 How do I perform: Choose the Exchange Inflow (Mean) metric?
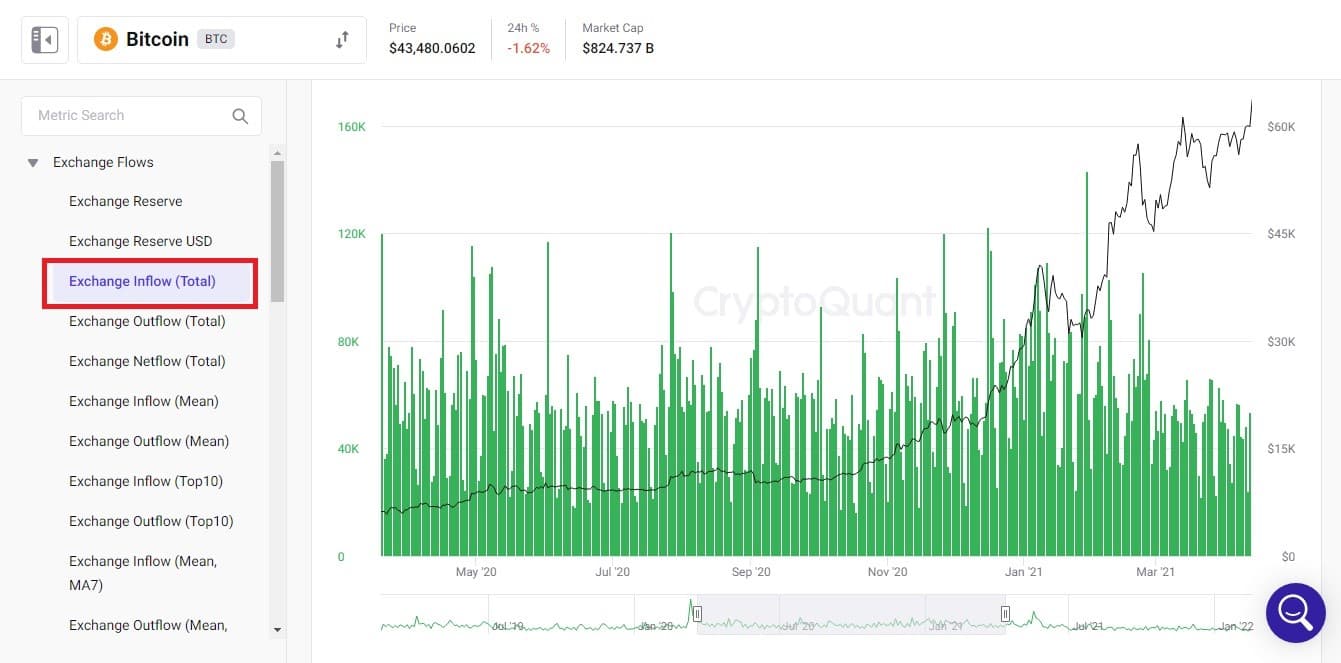(144, 401)
